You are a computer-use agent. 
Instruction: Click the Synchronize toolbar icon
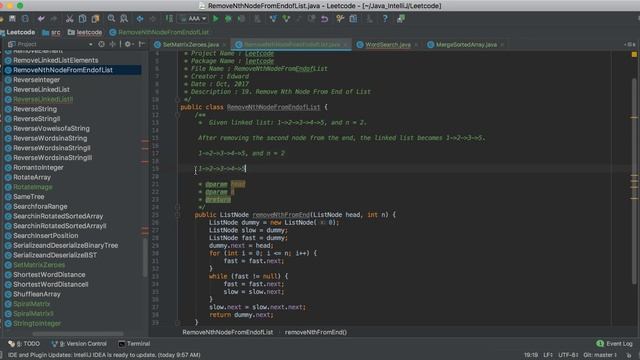pos(25,19)
